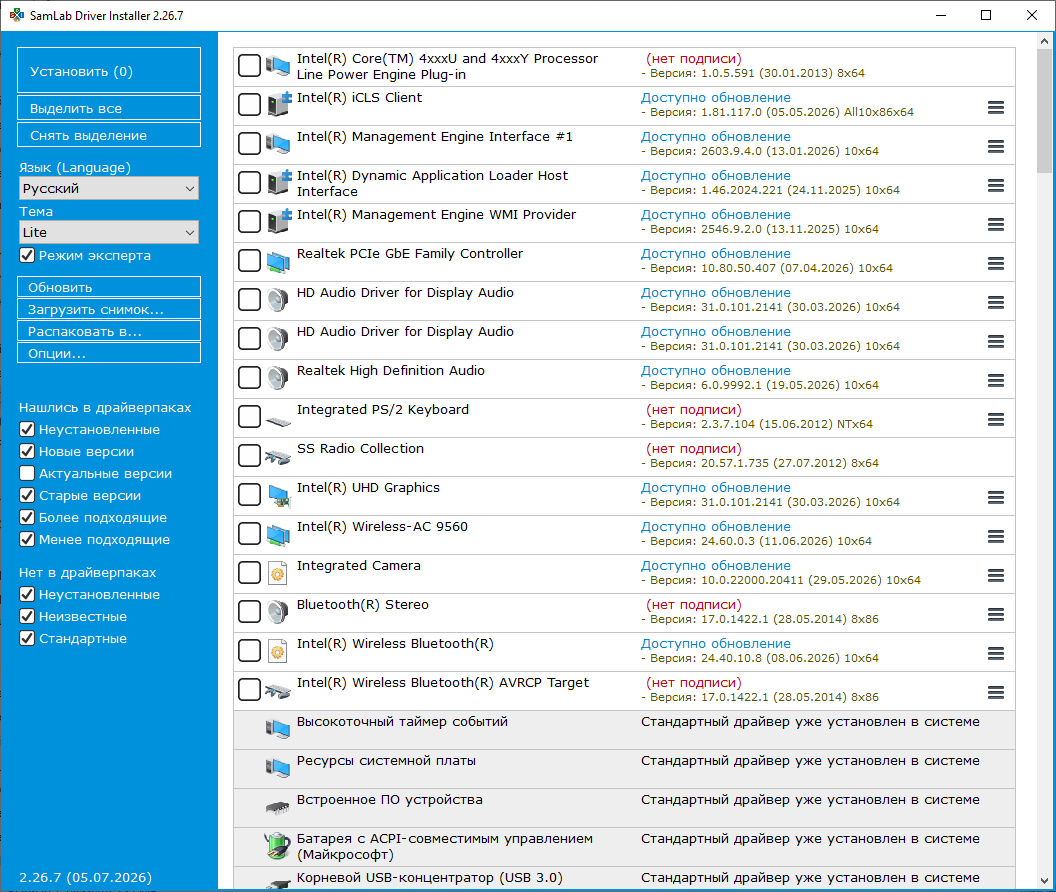Open the hamburger menu for Realtek High Definition Audio
This screenshot has height=892, width=1056.
(995, 381)
